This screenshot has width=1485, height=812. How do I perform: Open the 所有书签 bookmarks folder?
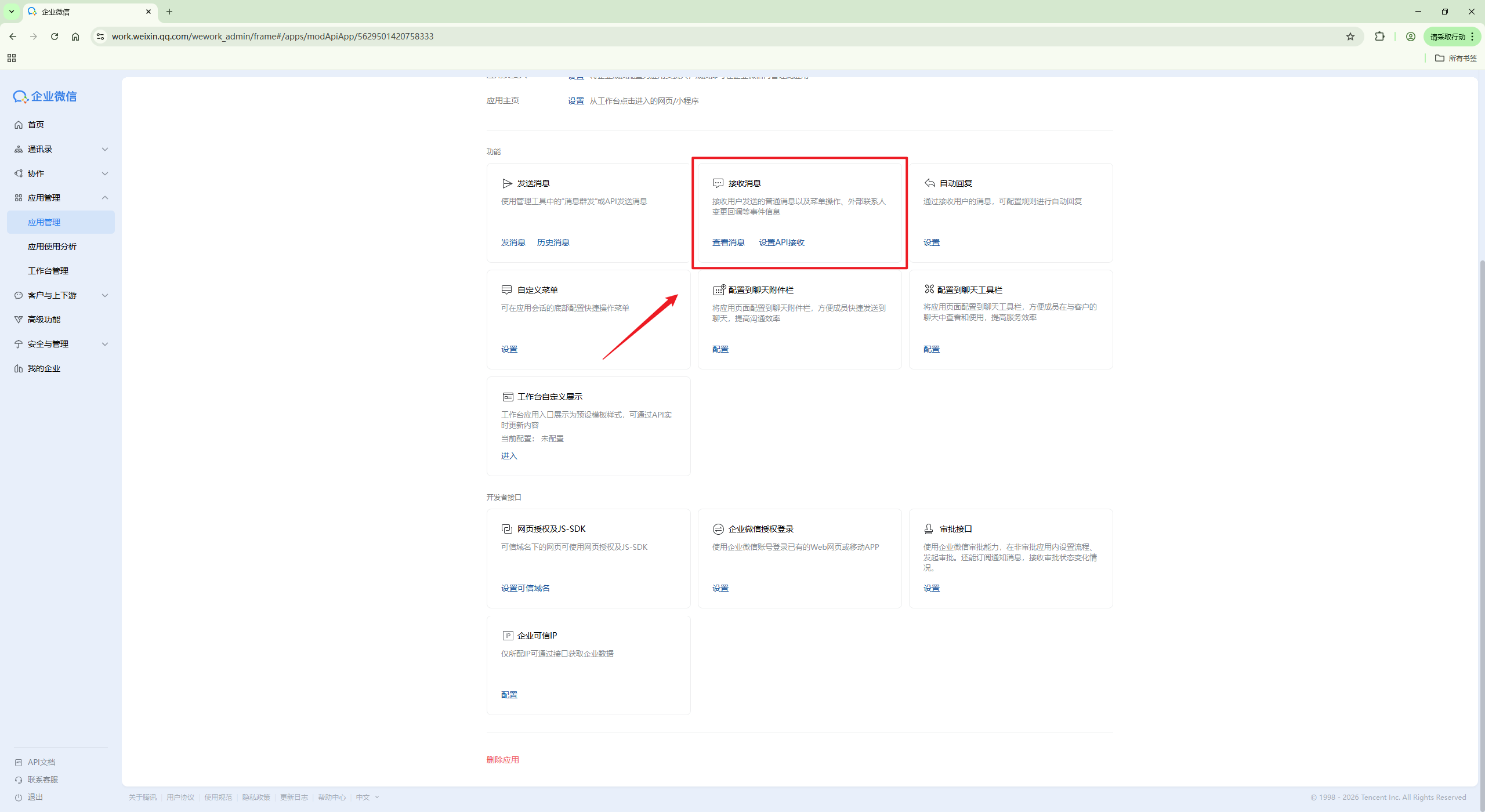click(x=1456, y=58)
